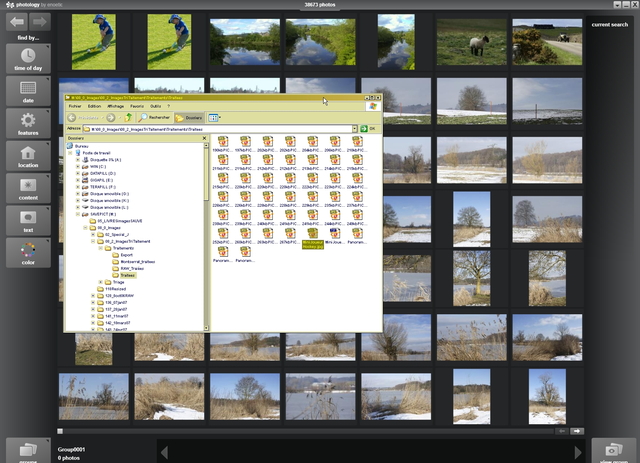Open the Favoris menu

pos(136,105)
